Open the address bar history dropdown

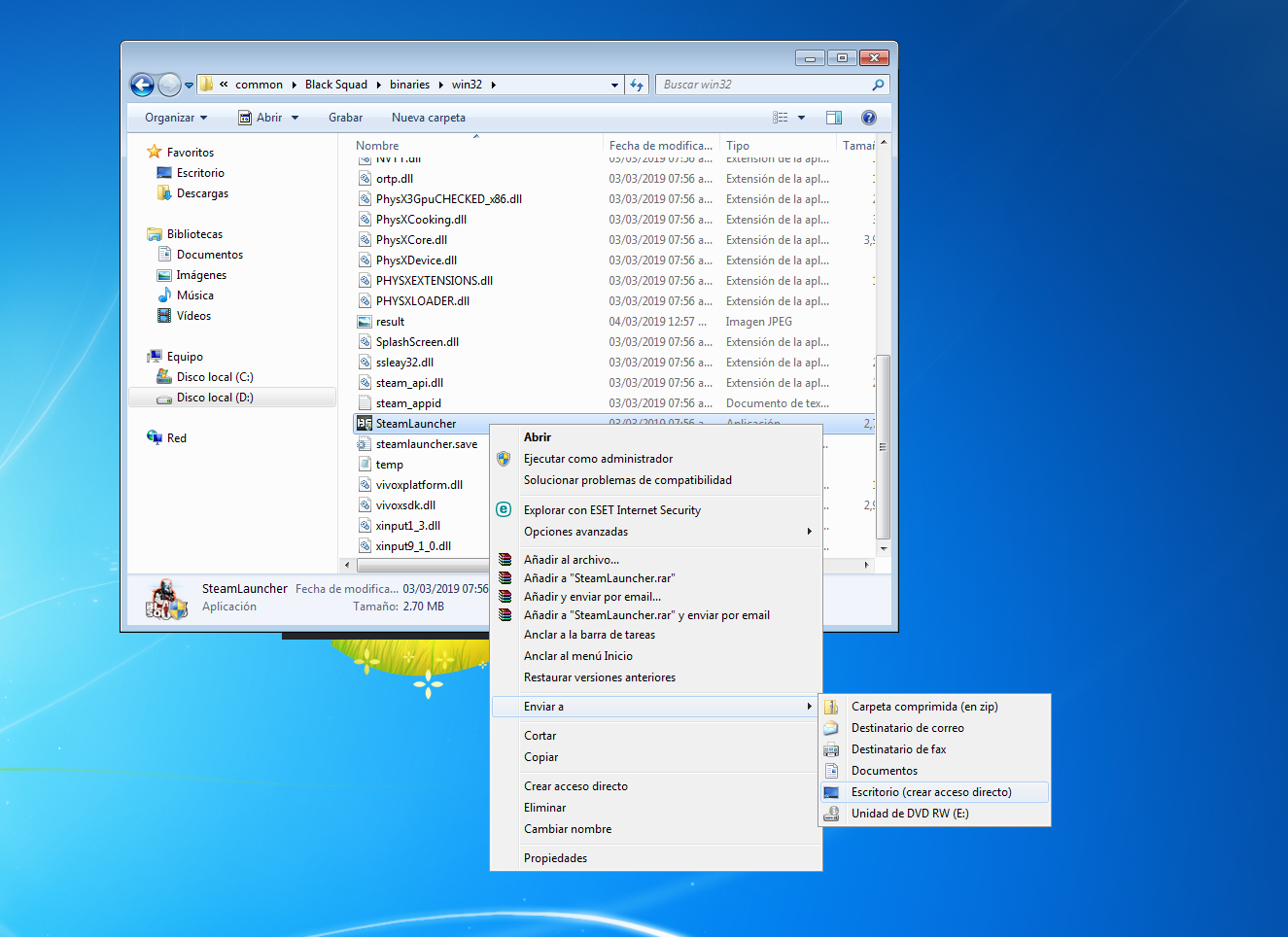pos(614,85)
